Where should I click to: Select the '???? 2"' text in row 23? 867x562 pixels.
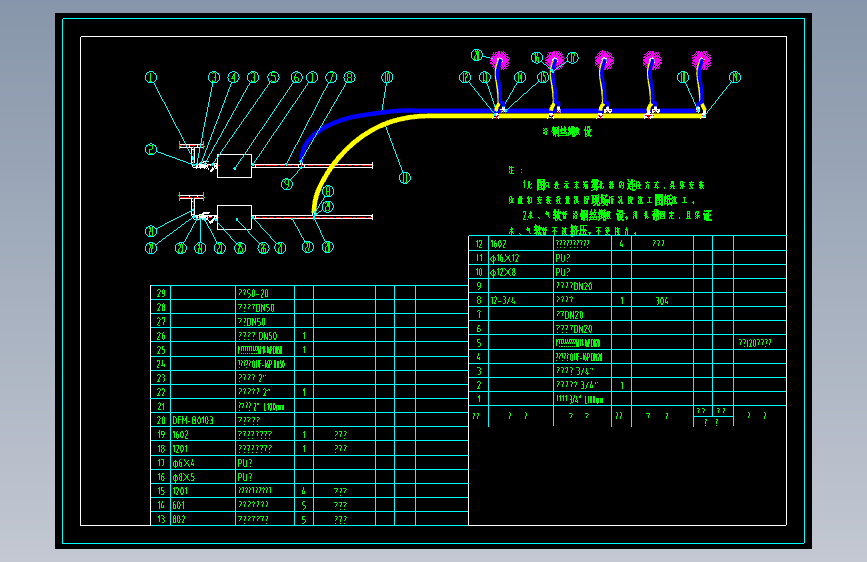coord(252,378)
